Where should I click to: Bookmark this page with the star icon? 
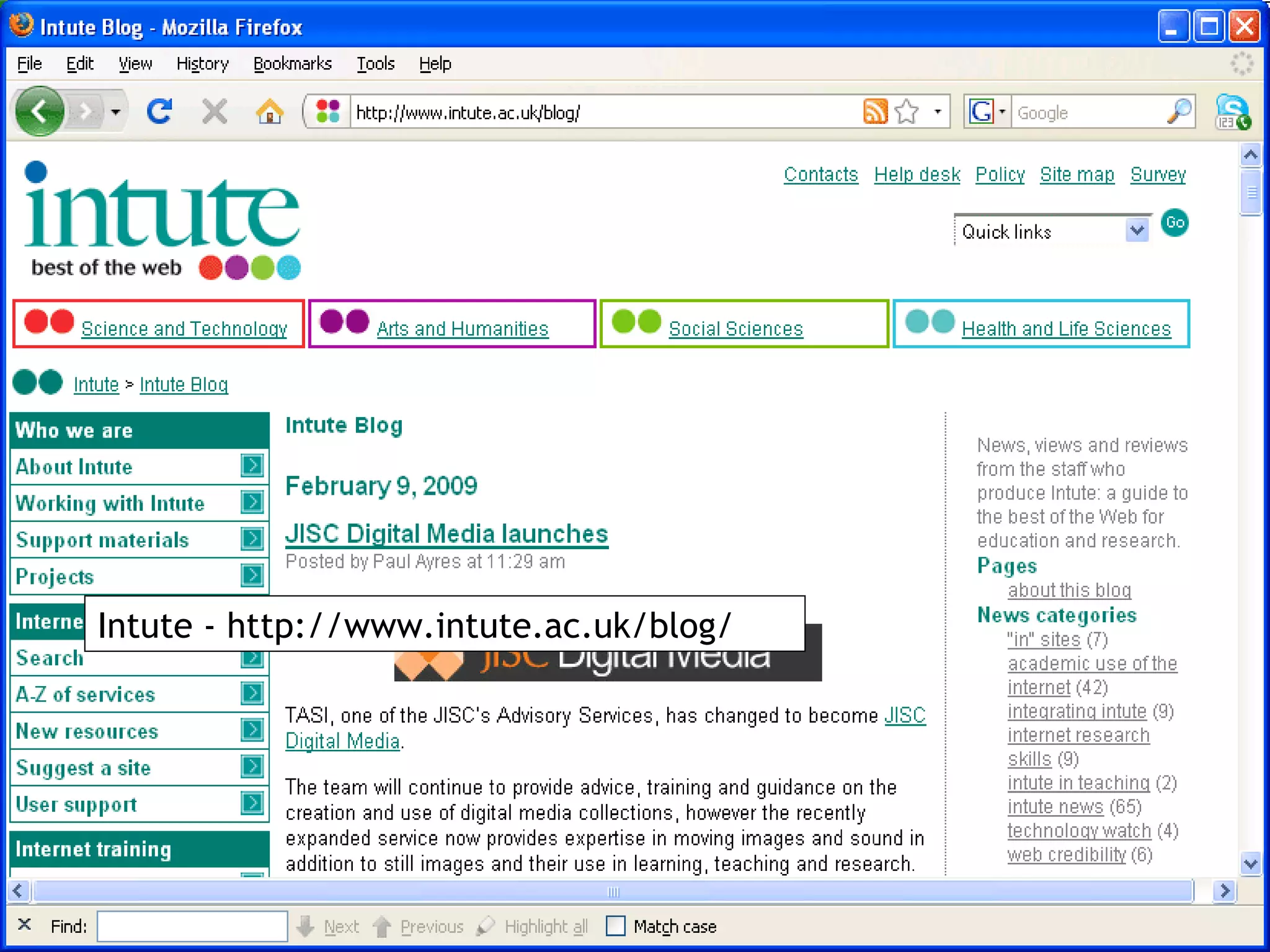907,112
